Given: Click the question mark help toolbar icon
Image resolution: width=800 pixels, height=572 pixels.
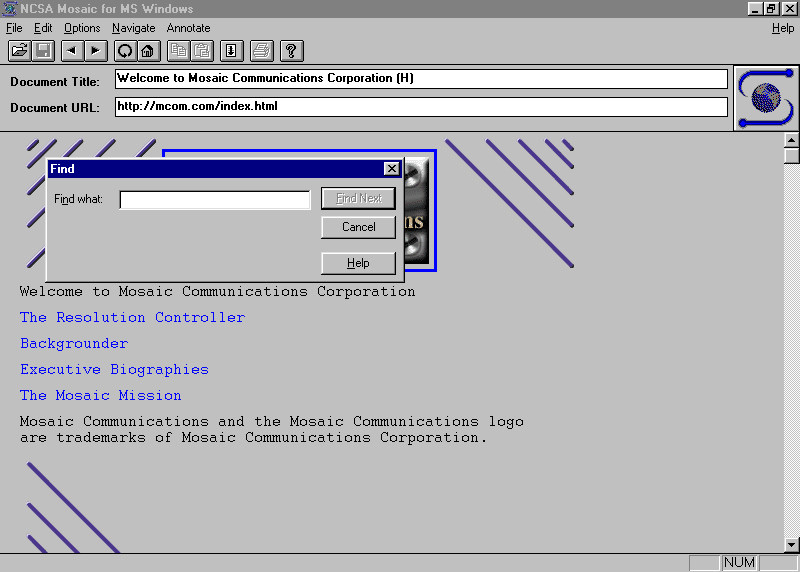Looking at the screenshot, I should [291, 51].
